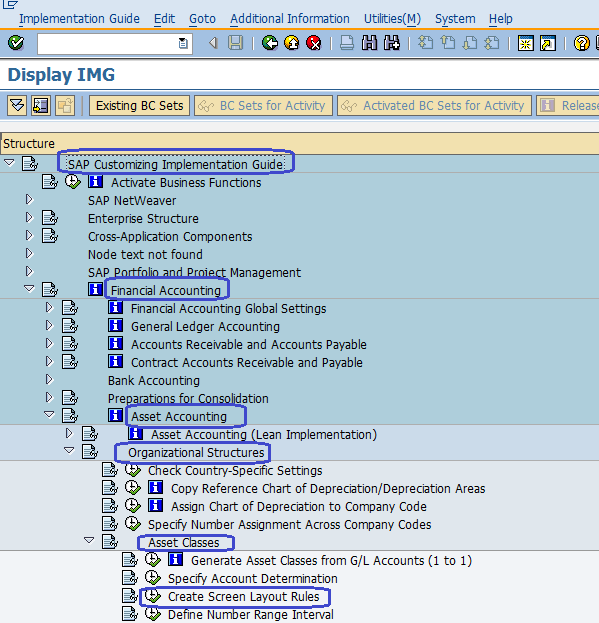Viewport: 599px width, 623px height.
Task: Click the green checkmark Enter icon
Action: (16, 43)
